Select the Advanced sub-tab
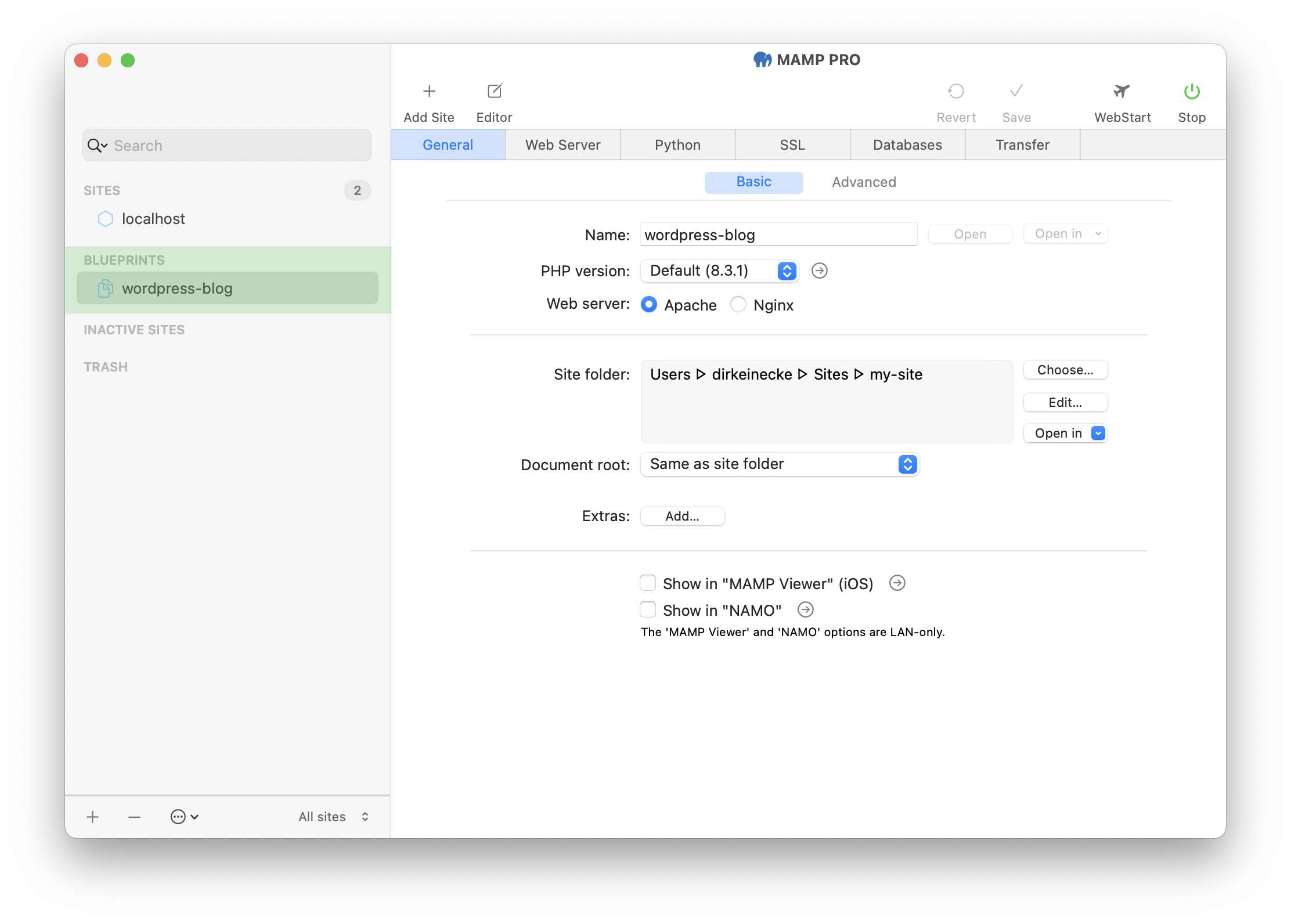 [x=864, y=182]
